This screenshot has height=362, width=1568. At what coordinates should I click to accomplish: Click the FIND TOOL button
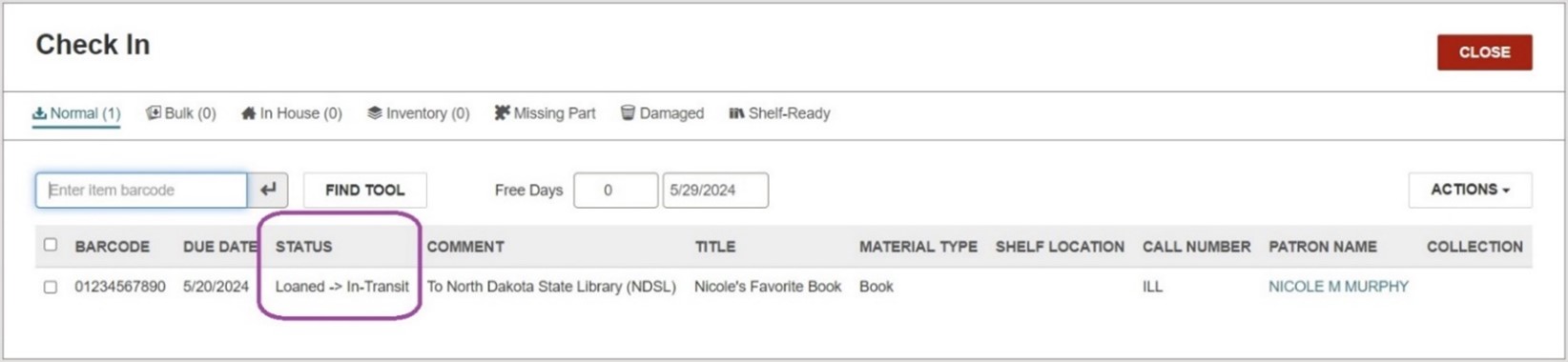coord(365,190)
